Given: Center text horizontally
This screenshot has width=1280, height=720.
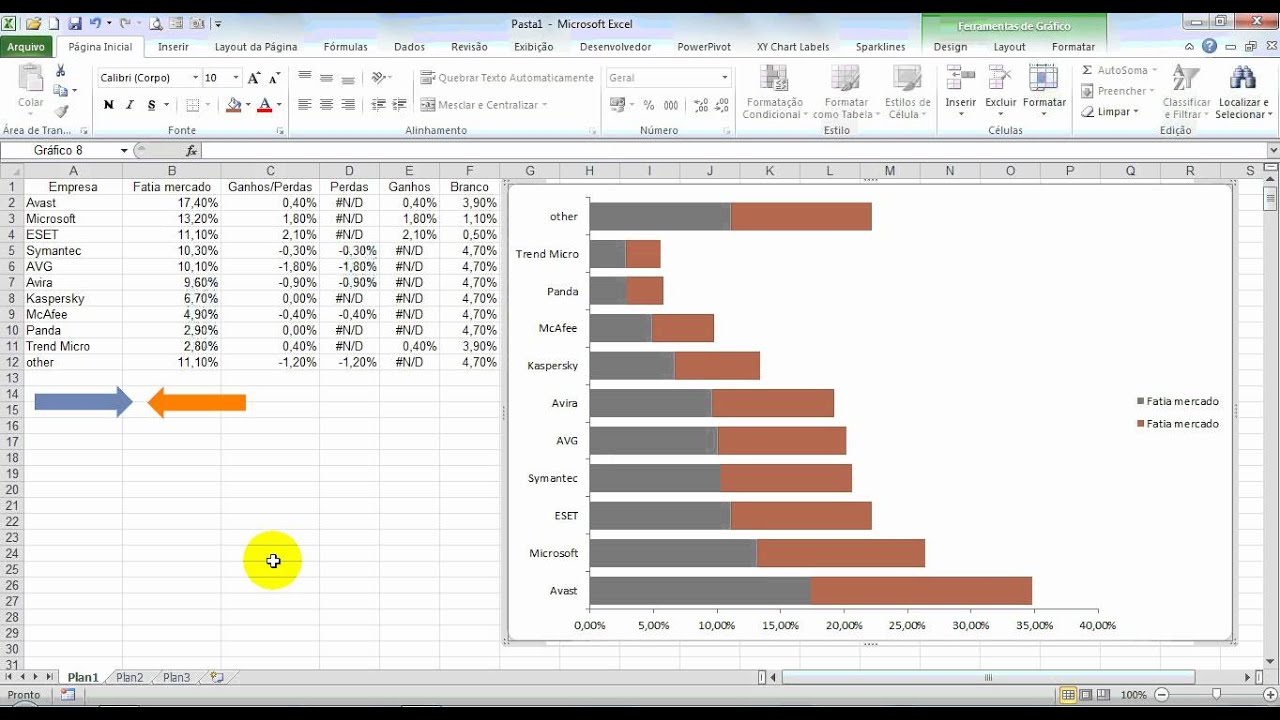Looking at the screenshot, I should [326, 105].
